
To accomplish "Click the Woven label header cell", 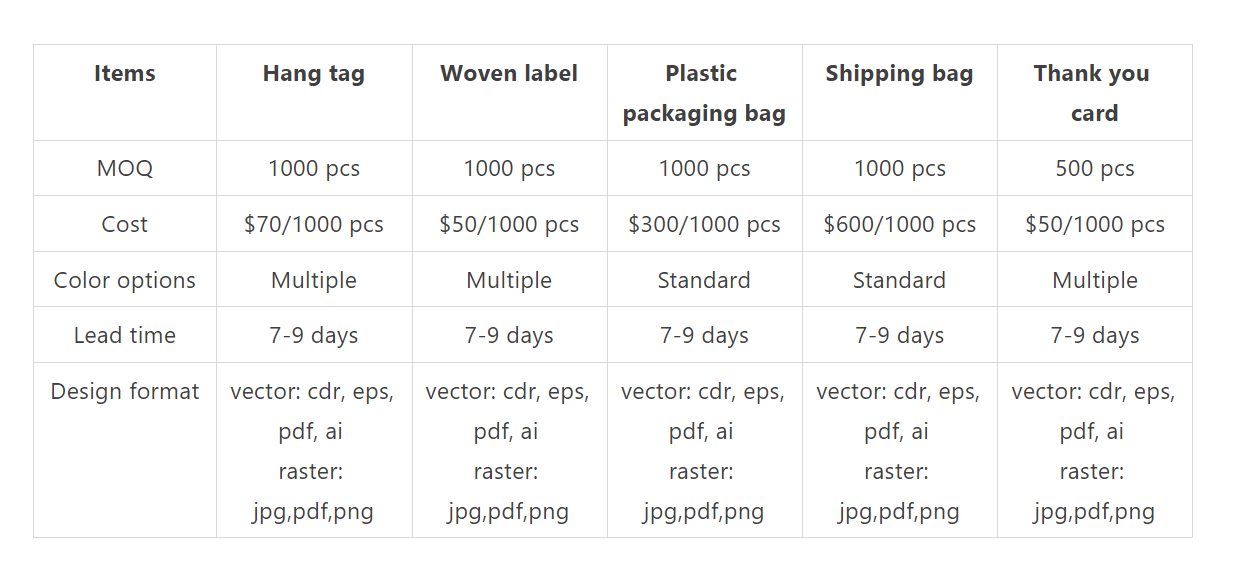I will click(x=509, y=74).
